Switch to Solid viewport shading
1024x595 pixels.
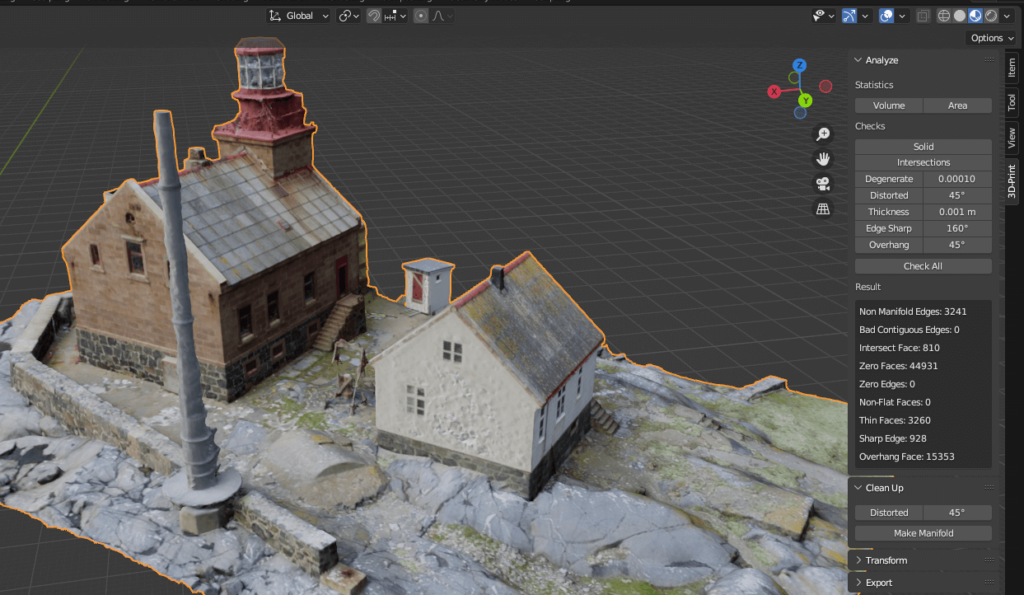click(x=959, y=15)
